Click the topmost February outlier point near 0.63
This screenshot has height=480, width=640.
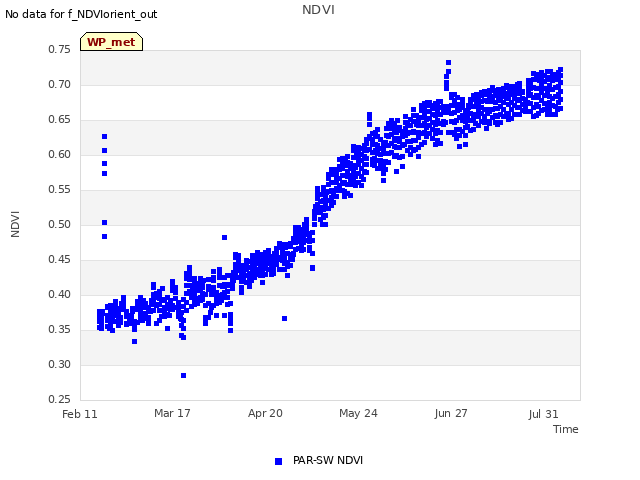[x=104, y=136]
